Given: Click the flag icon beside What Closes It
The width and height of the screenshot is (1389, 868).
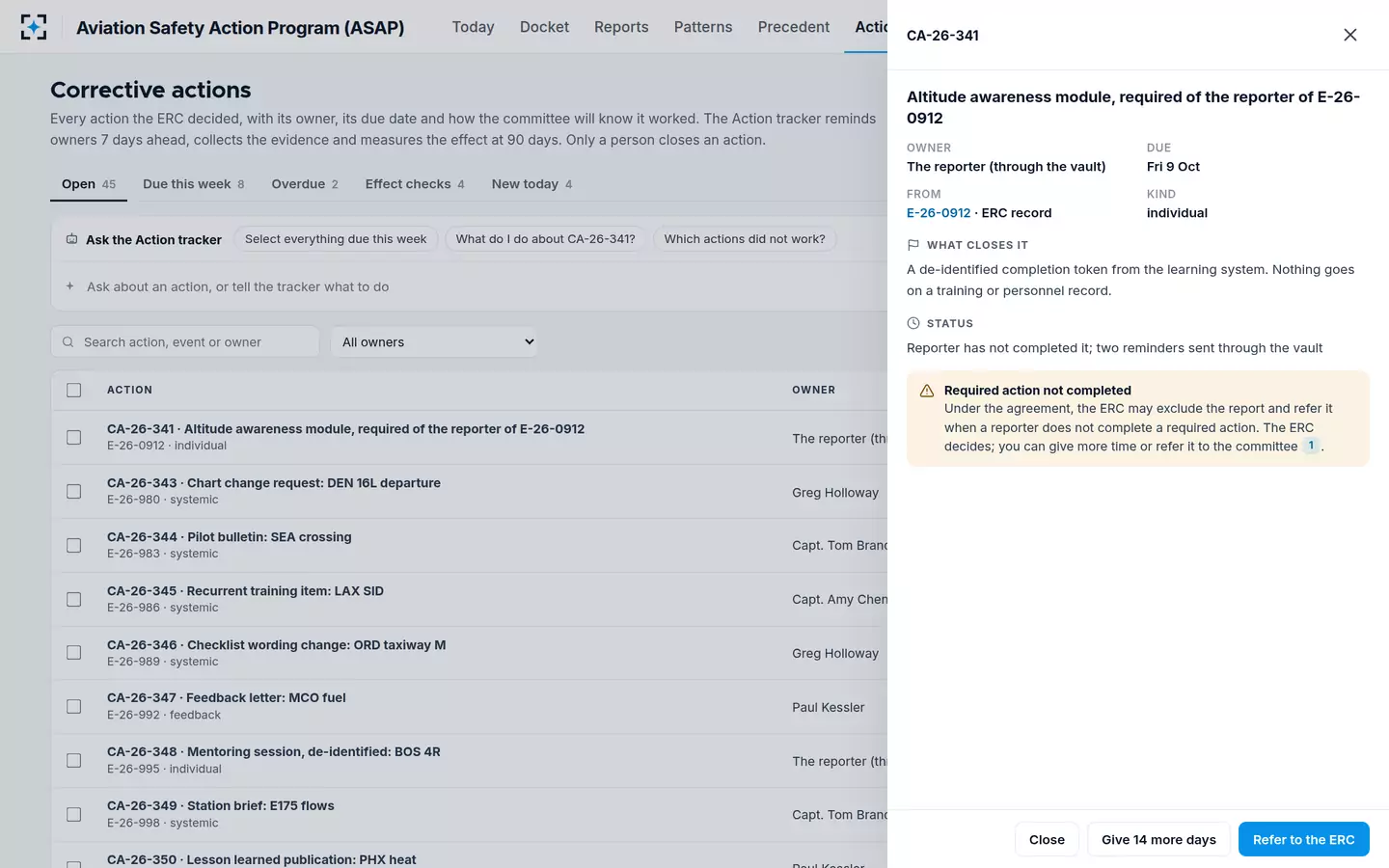Looking at the screenshot, I should [913, 245].
